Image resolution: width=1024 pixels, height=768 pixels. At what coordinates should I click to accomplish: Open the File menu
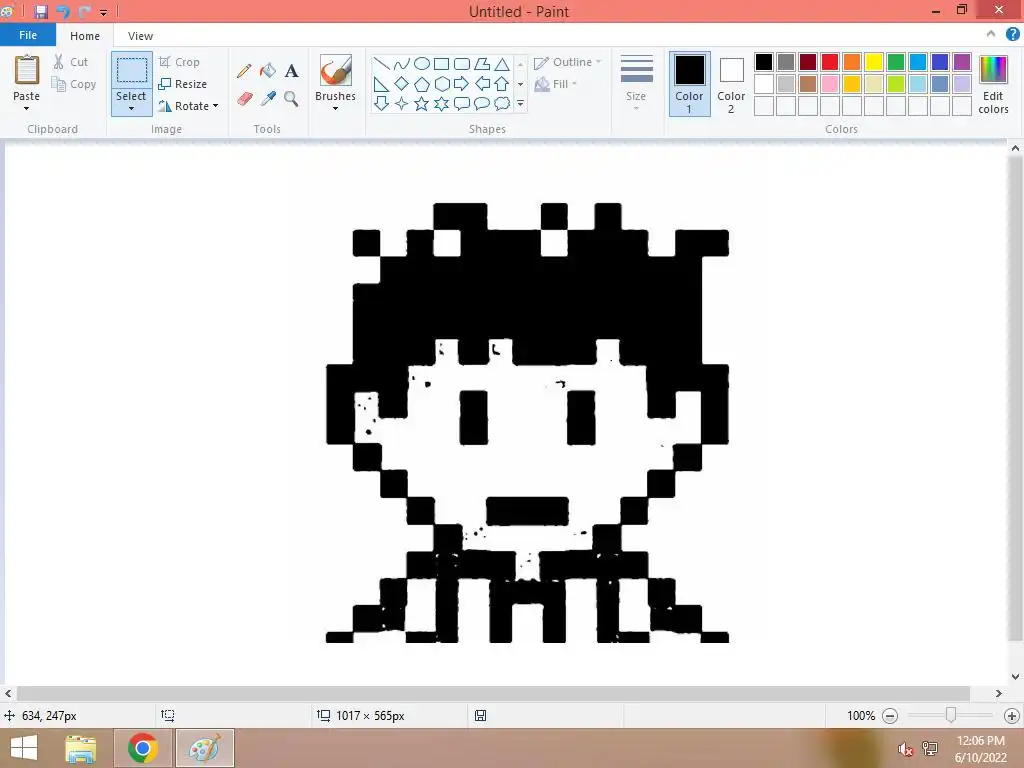coord(28,35)
